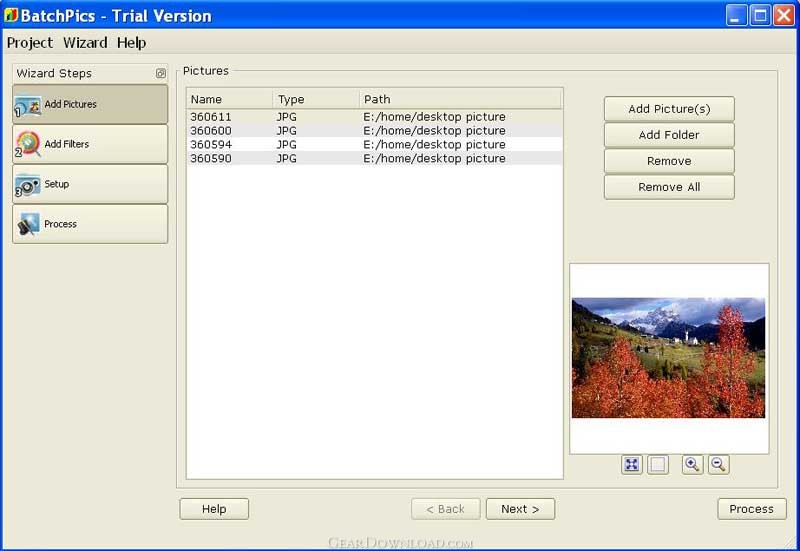
Task: Select the Add Pictures step label
Action: point(70,104)
